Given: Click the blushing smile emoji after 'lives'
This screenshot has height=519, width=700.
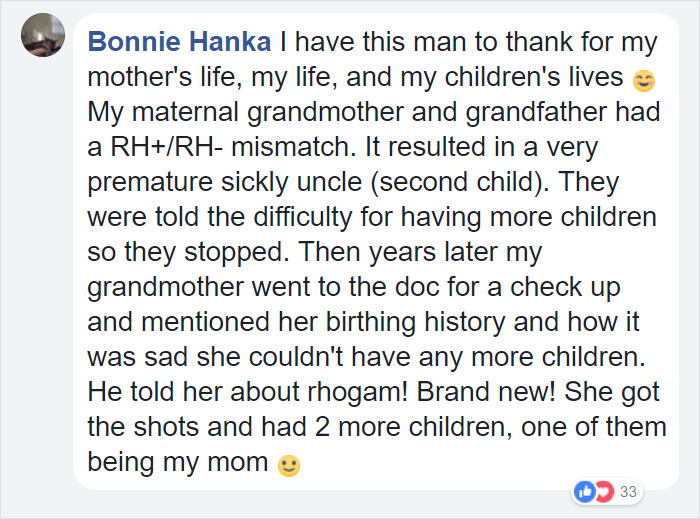Looking at the screenshot, I should click(x=644, y=81).
